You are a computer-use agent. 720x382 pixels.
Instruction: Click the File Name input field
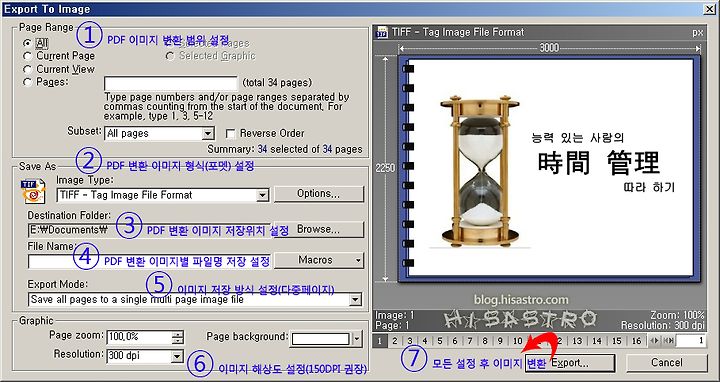[150, 261]
